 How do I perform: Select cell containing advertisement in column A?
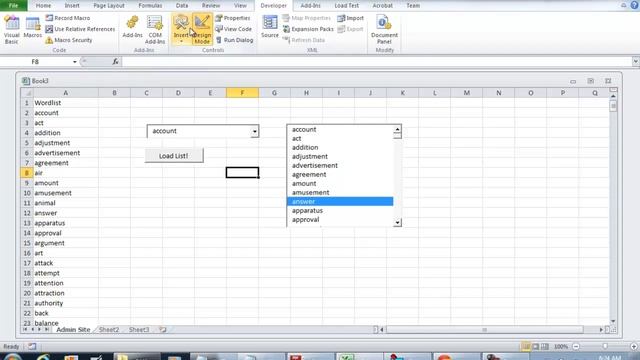[65, 153]
